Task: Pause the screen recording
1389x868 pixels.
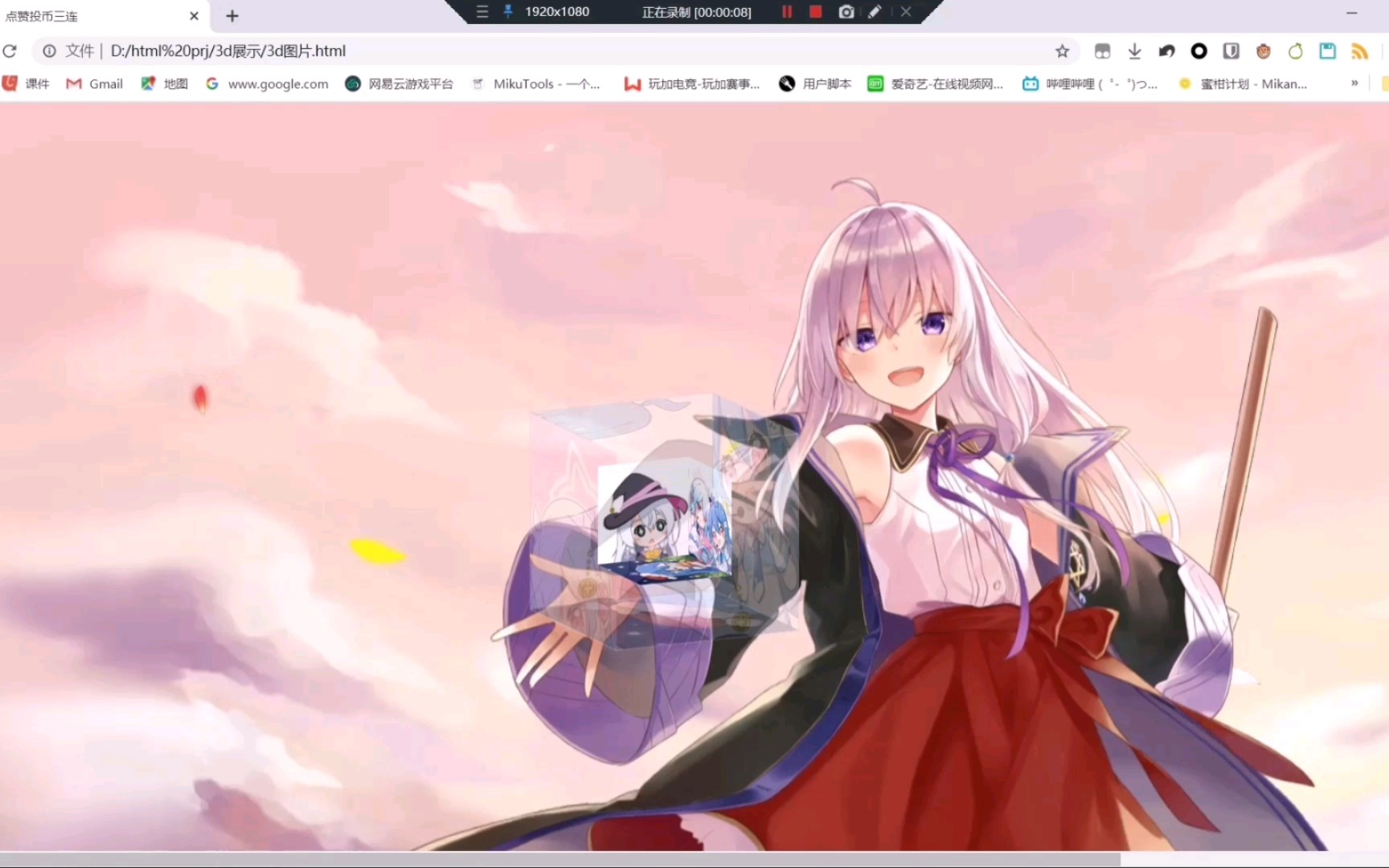Action: pyautogui.click(x=786, y=12)
